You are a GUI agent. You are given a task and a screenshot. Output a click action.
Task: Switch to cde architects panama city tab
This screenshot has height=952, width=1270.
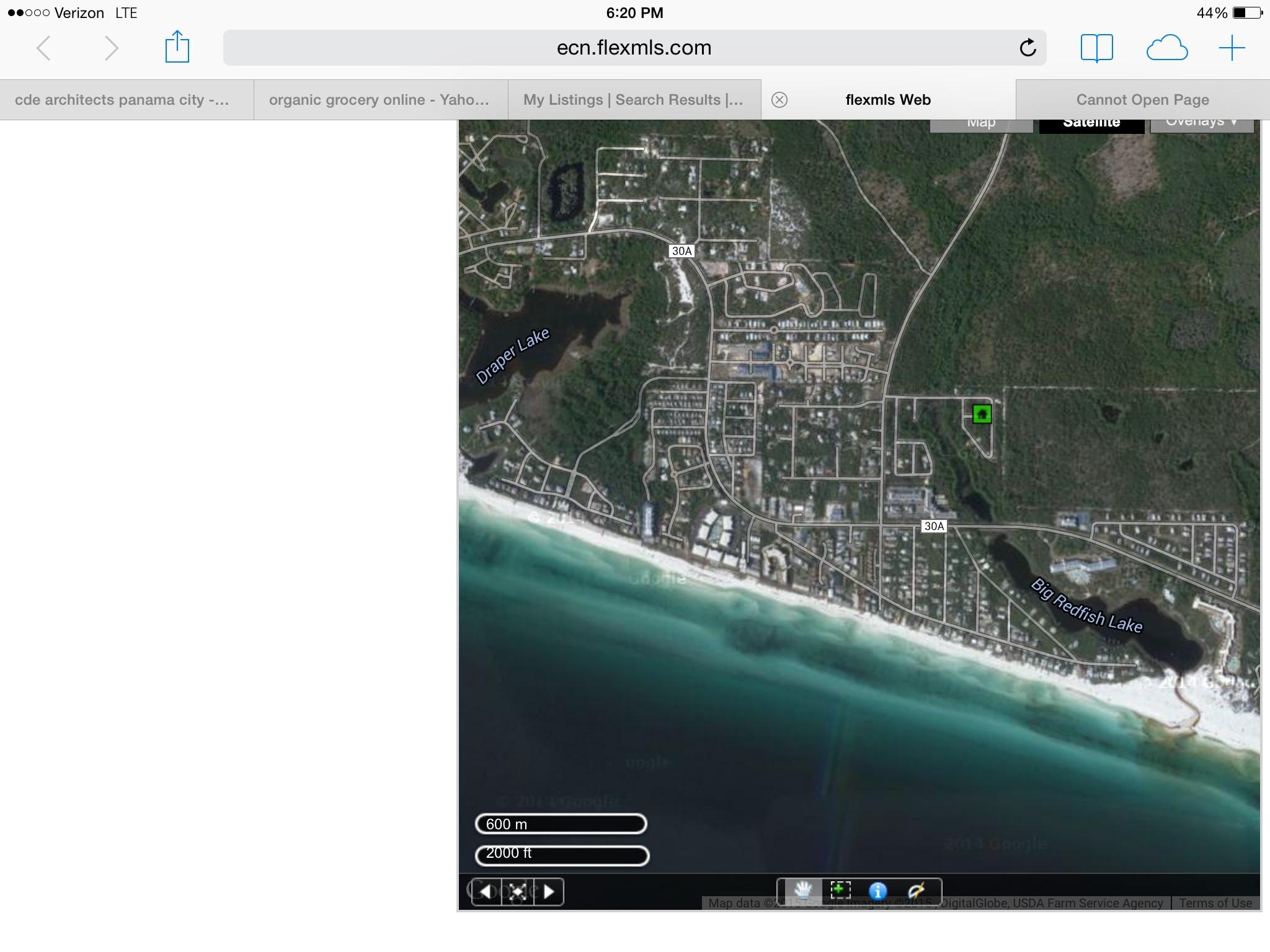click(x=122, y=100)
